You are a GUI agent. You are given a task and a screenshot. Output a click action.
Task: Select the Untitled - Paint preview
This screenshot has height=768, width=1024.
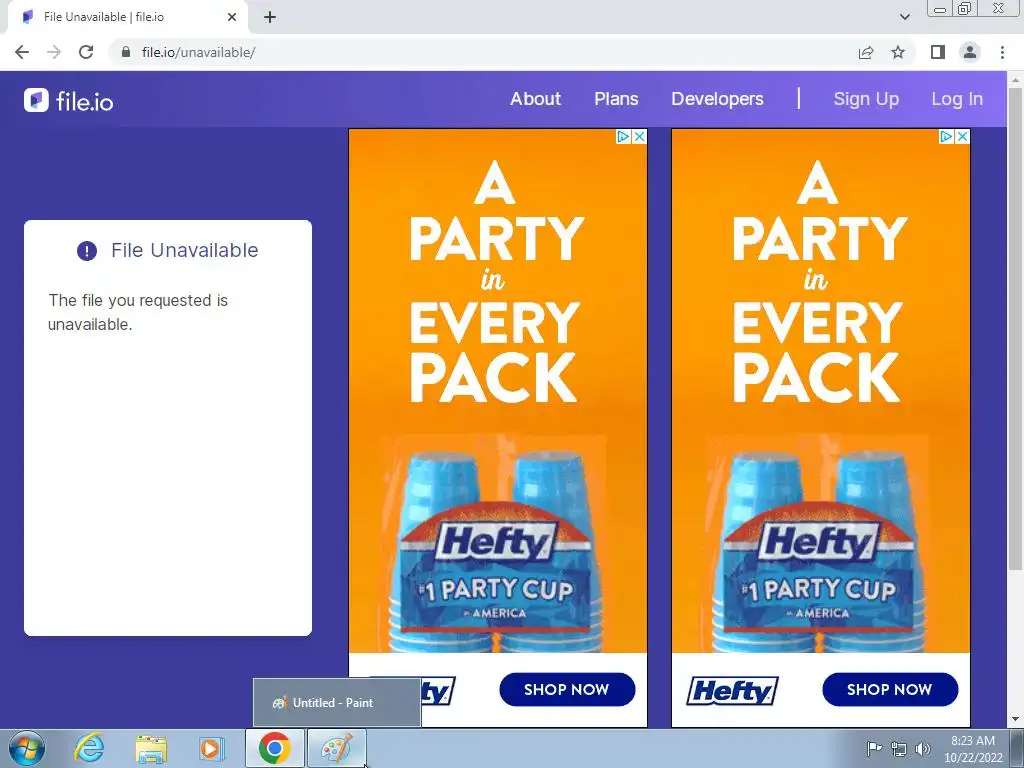337,703
